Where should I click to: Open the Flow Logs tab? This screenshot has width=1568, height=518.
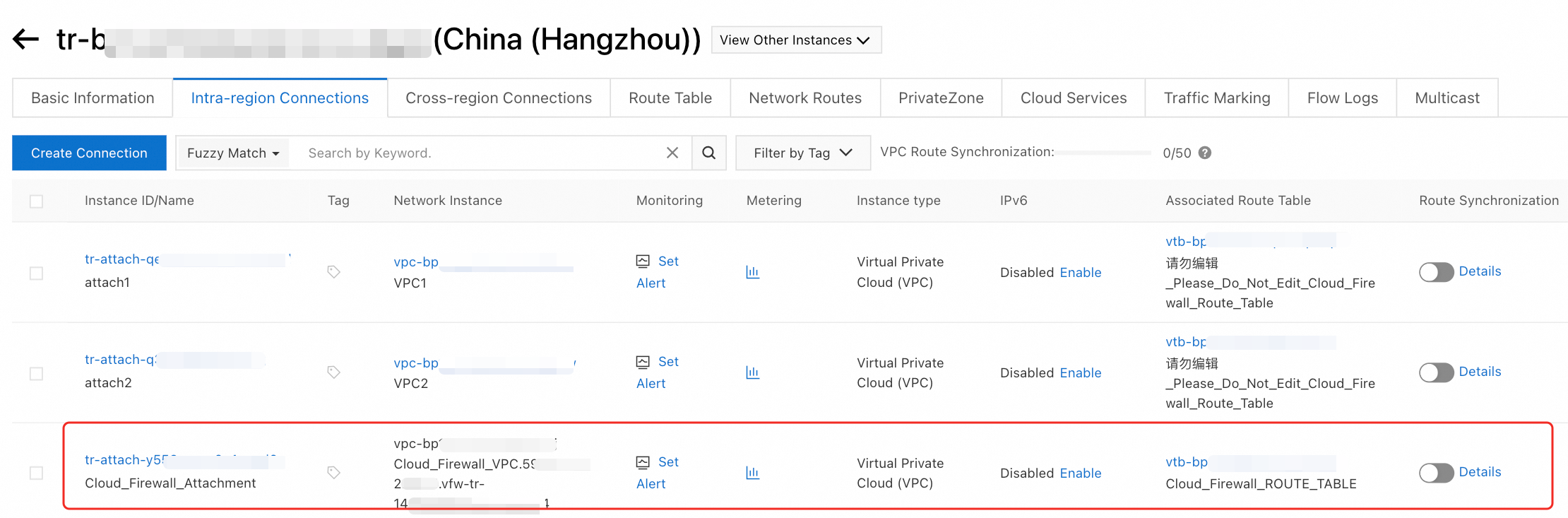[1342, 98]
